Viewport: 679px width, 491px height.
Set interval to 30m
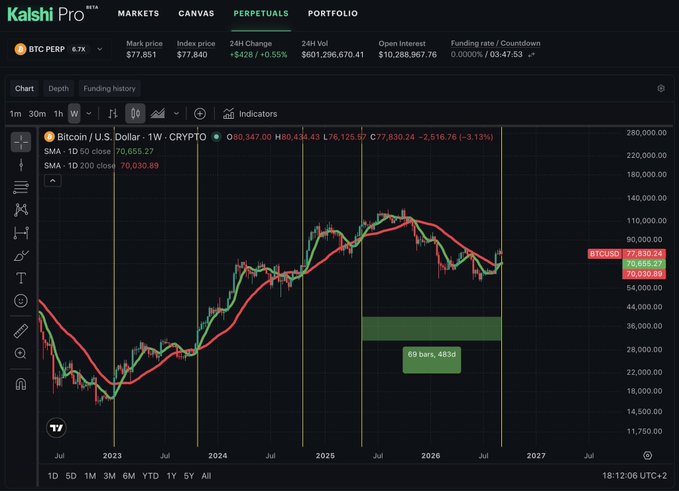click(37, 114)
